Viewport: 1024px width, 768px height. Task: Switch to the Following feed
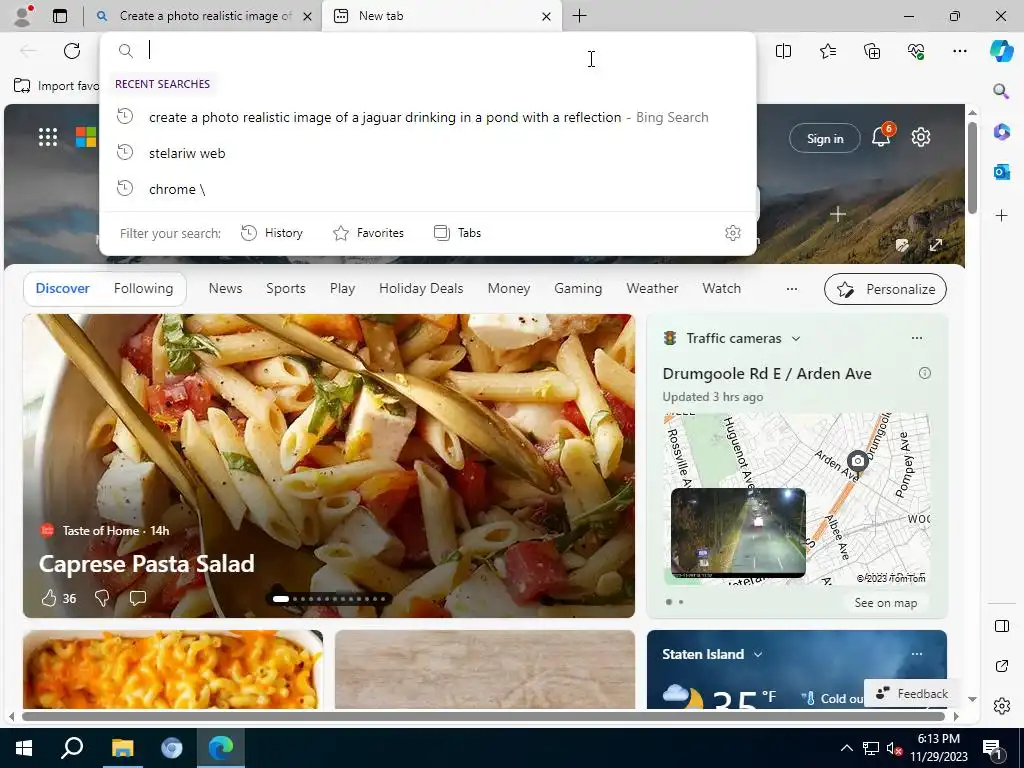point(143,289)
